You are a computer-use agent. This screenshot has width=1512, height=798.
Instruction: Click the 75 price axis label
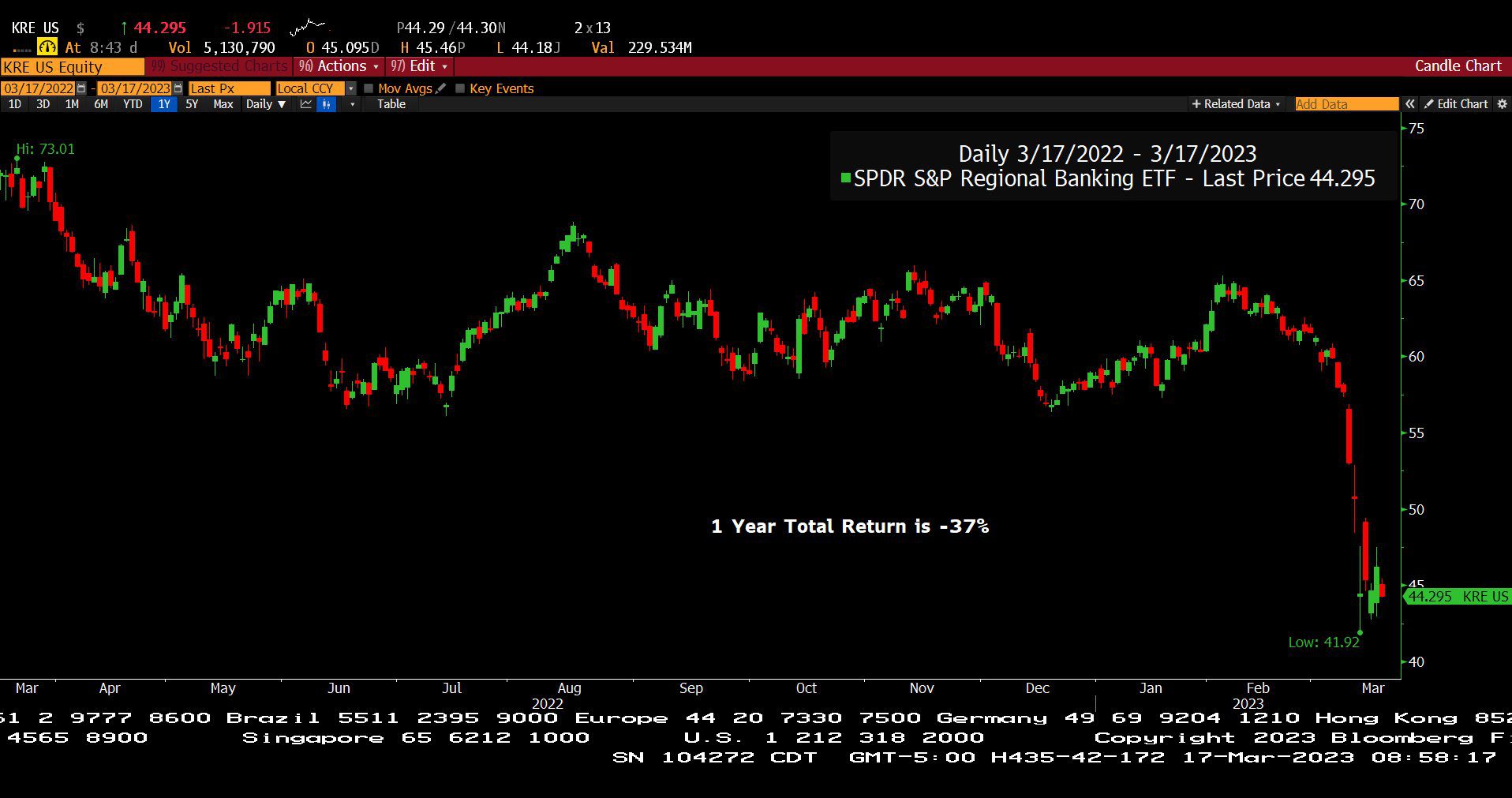pyautogui.click(x=1417, y=129)
